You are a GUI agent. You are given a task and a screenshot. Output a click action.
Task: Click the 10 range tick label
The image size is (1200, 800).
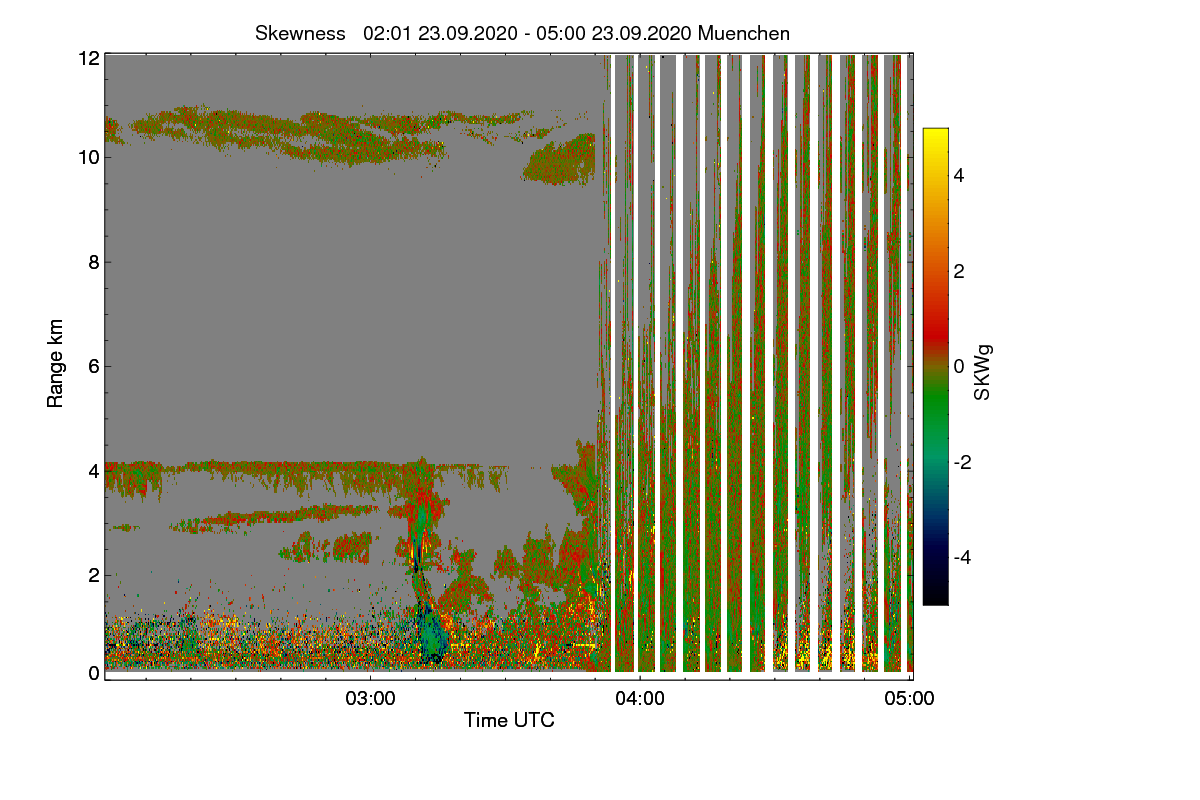pyautogui.click(x=89, y=157)
